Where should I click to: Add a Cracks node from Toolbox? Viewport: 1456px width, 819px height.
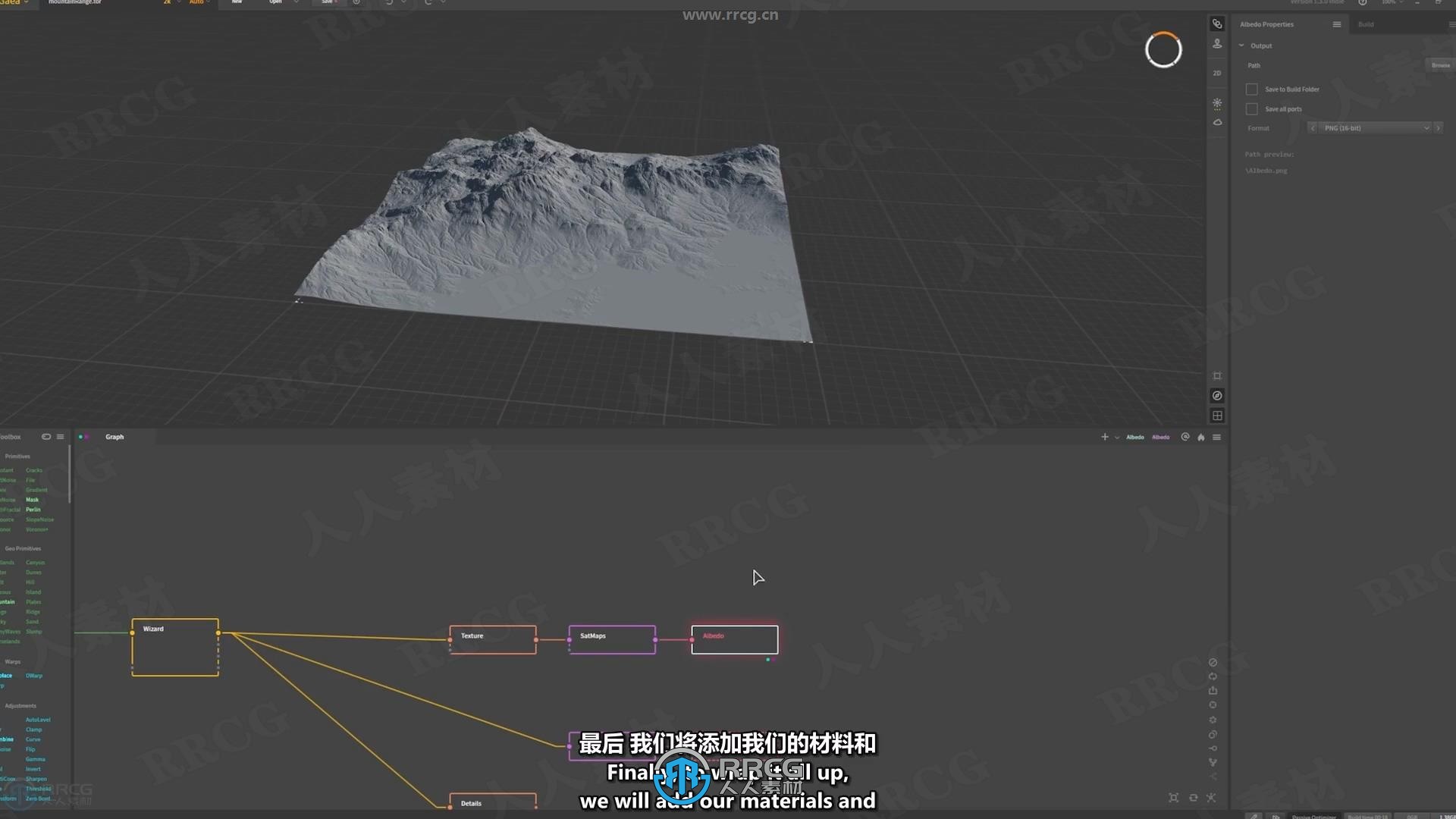(x=34, y=470)
